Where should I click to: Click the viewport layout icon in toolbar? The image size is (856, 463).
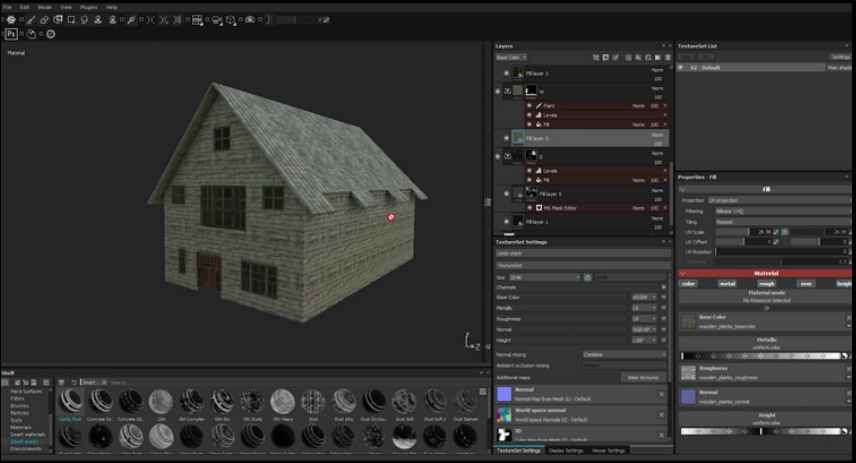[197, 20]
